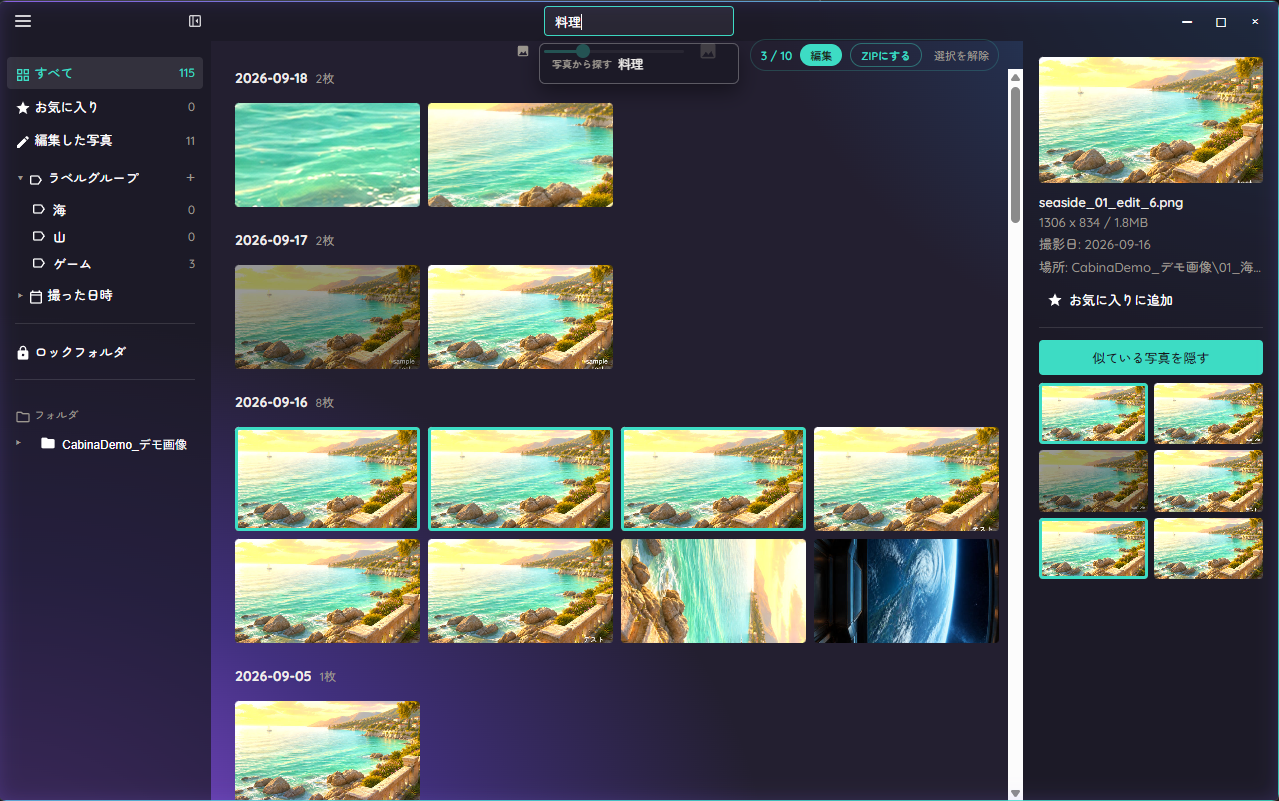This screenshot has height=801, width=1279.
Task: Click the small-thumbnail icon left of slider
Action: click(523, 51)
